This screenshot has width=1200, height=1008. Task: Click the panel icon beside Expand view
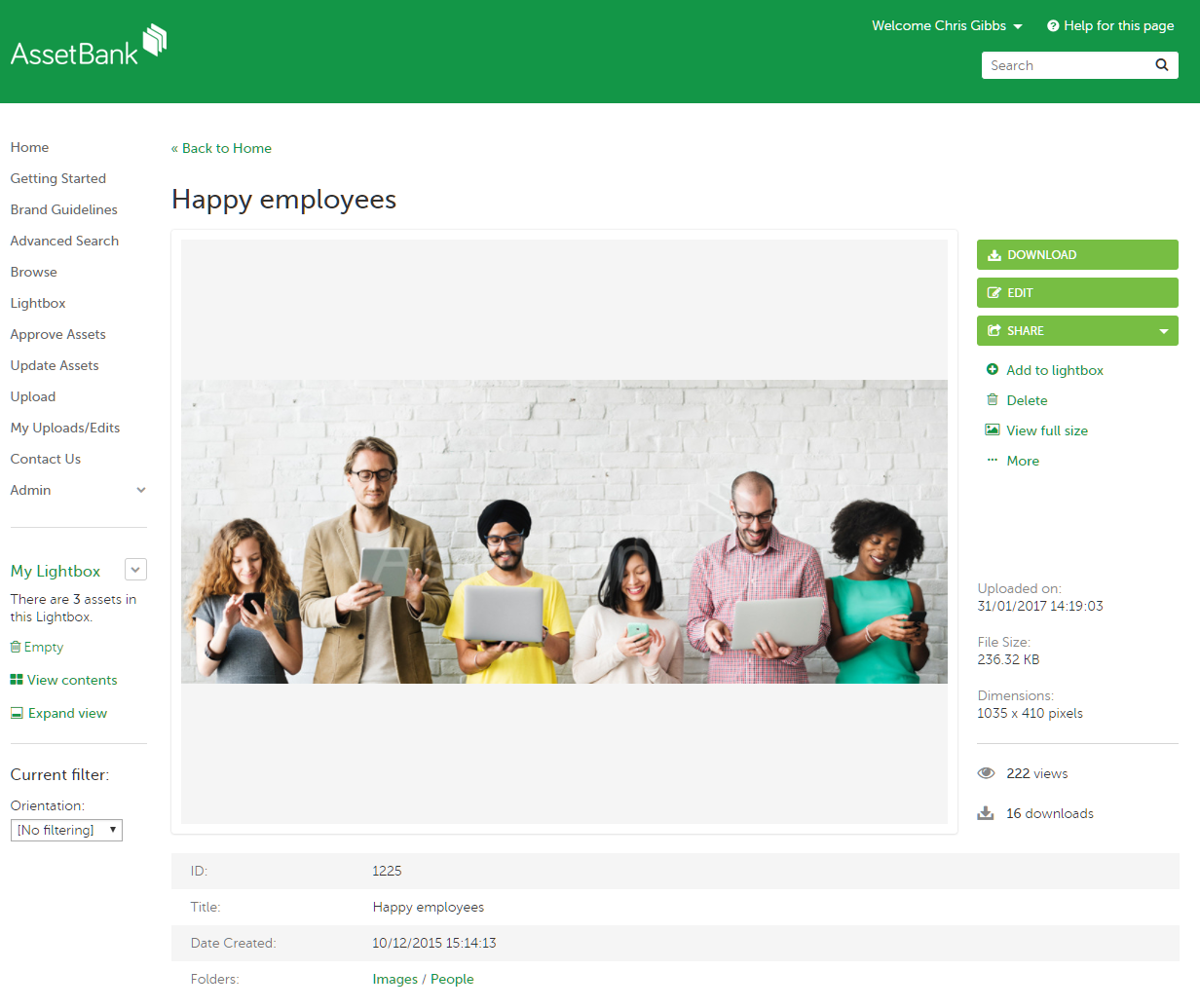(17, 713)
